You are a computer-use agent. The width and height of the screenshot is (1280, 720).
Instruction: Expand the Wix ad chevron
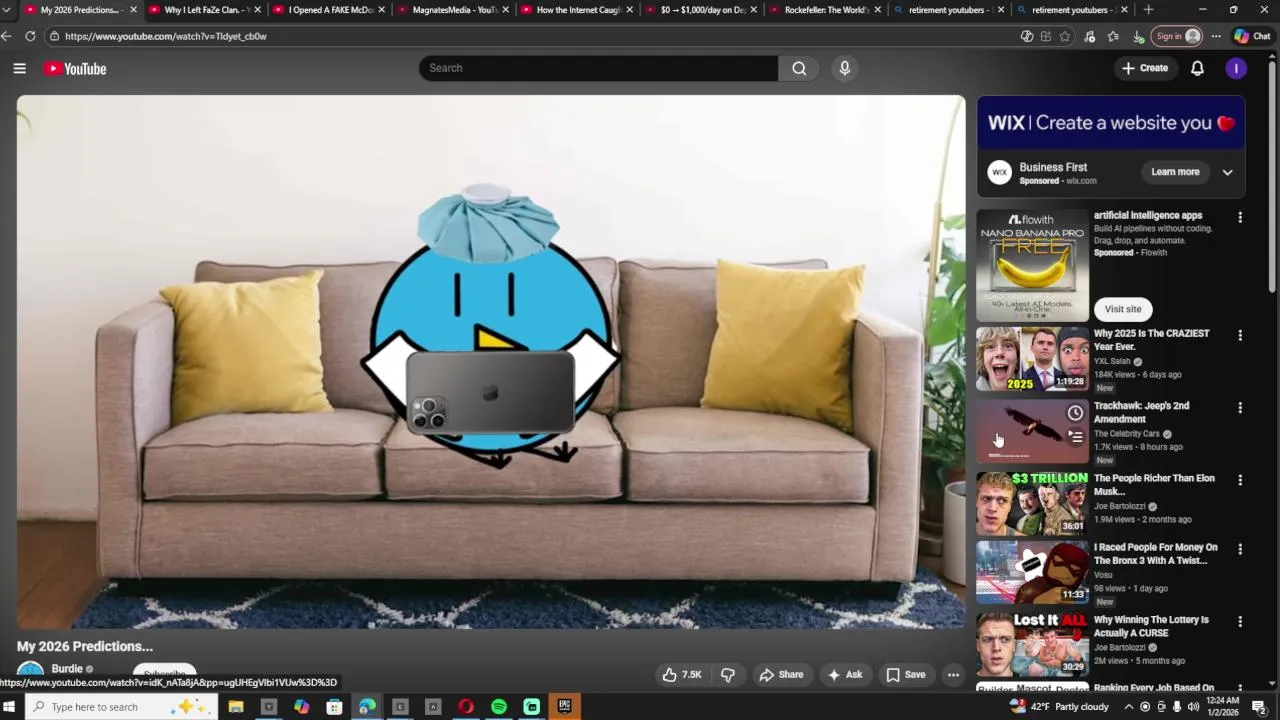point(1227,172)
